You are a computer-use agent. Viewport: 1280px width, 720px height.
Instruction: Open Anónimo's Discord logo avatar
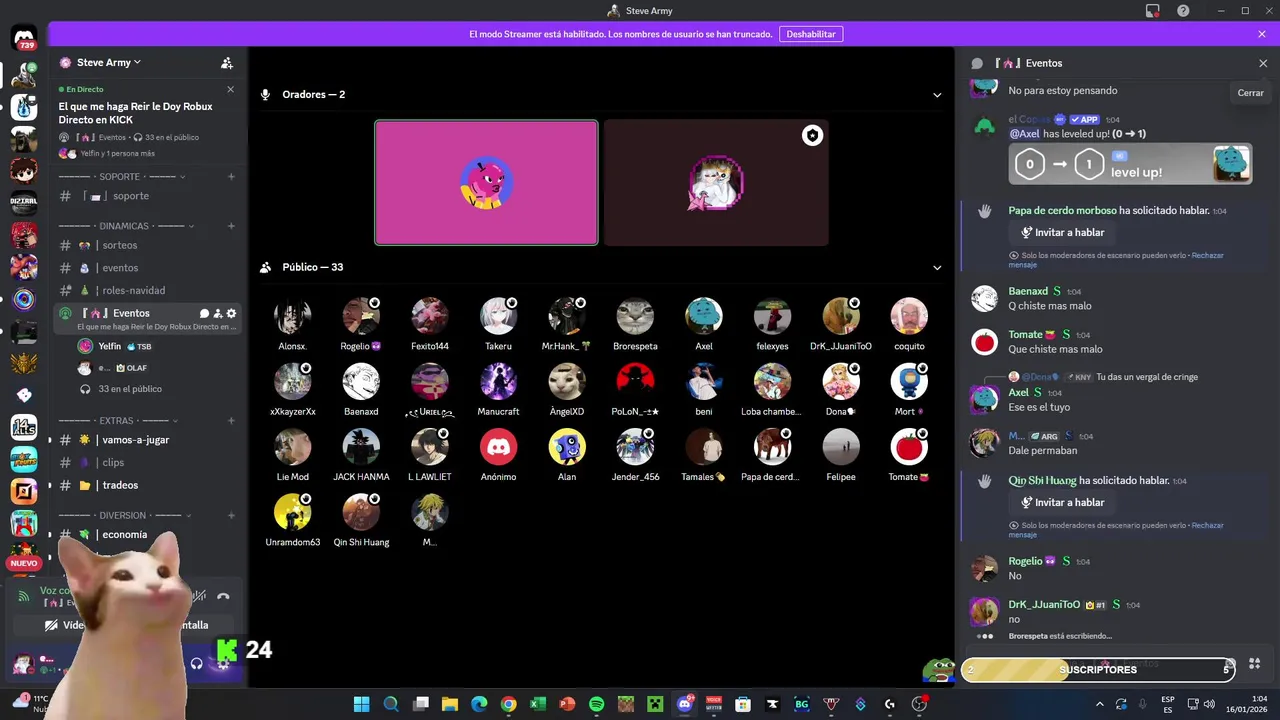pyautogui.click(x=498, y=447)
